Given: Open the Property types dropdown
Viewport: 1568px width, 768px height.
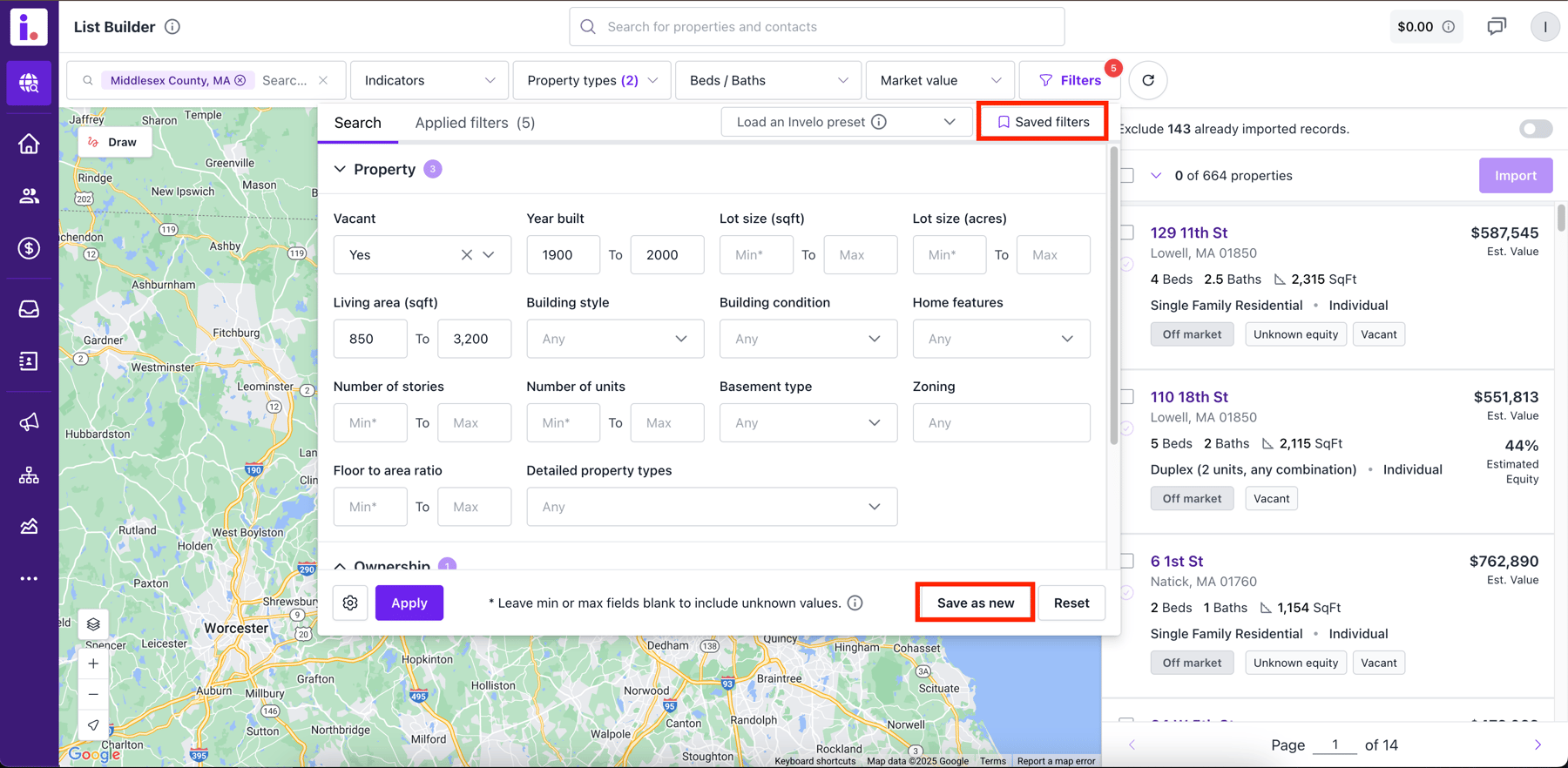Looking at the screenshot, I should (592, 80).
